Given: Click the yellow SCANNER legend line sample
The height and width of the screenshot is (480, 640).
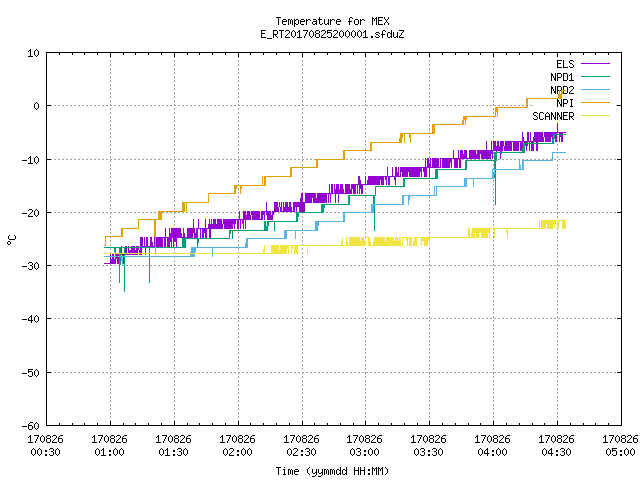Looking at the screenshot, I should [x=595, y=116].
